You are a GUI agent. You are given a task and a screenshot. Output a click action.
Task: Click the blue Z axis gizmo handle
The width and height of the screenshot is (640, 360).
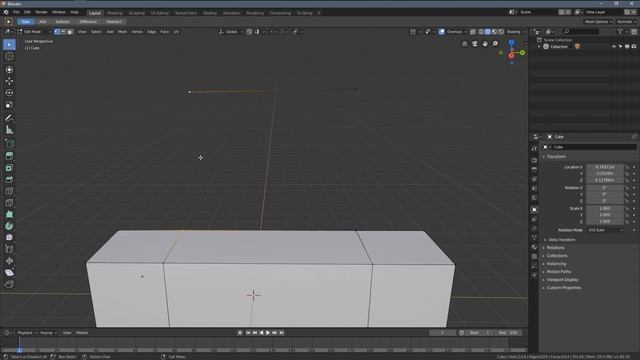(x=511, y=42)
